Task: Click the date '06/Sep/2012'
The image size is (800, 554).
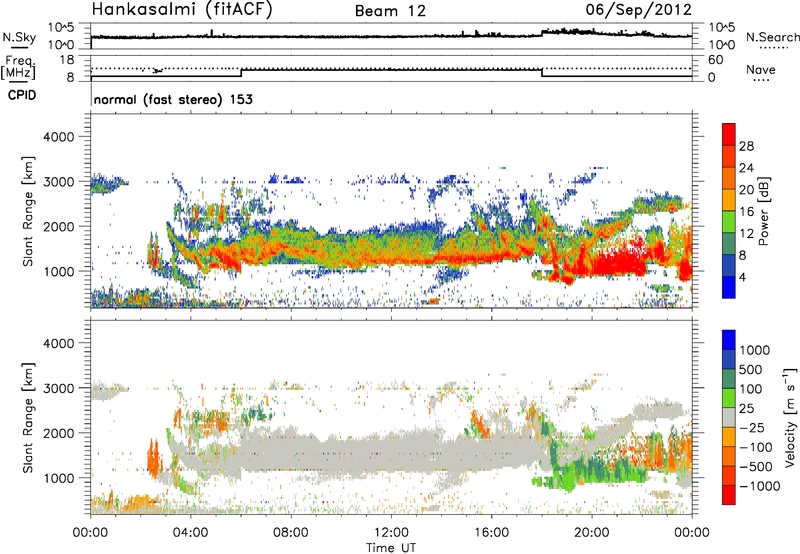Action: click(x=639, y=10)
